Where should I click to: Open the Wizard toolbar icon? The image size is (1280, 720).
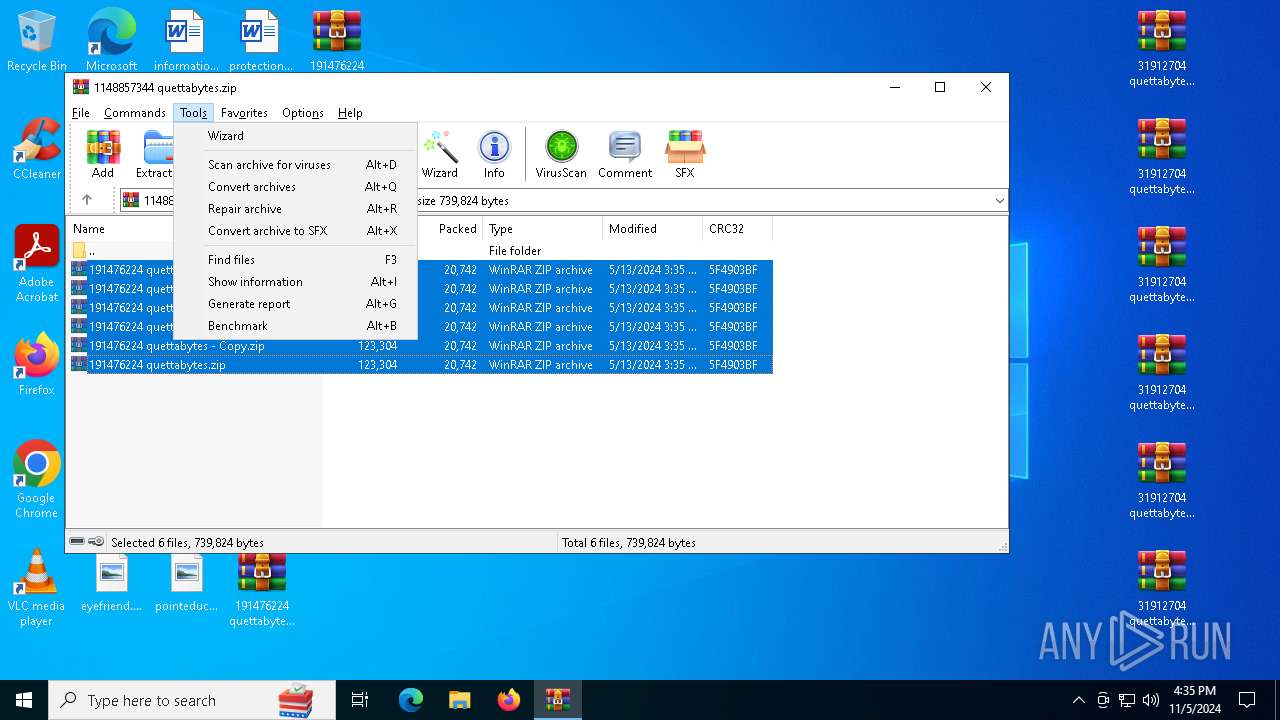[x=439, y=155]
